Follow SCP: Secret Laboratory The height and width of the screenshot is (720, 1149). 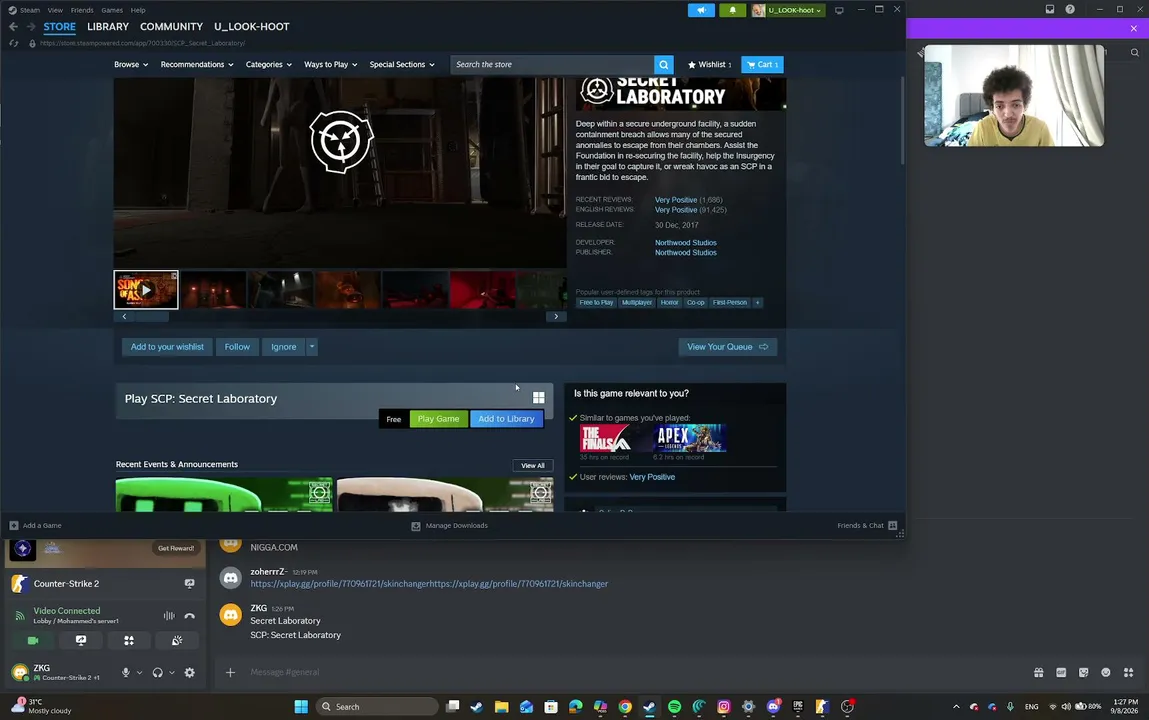click(x=237, y=347)
